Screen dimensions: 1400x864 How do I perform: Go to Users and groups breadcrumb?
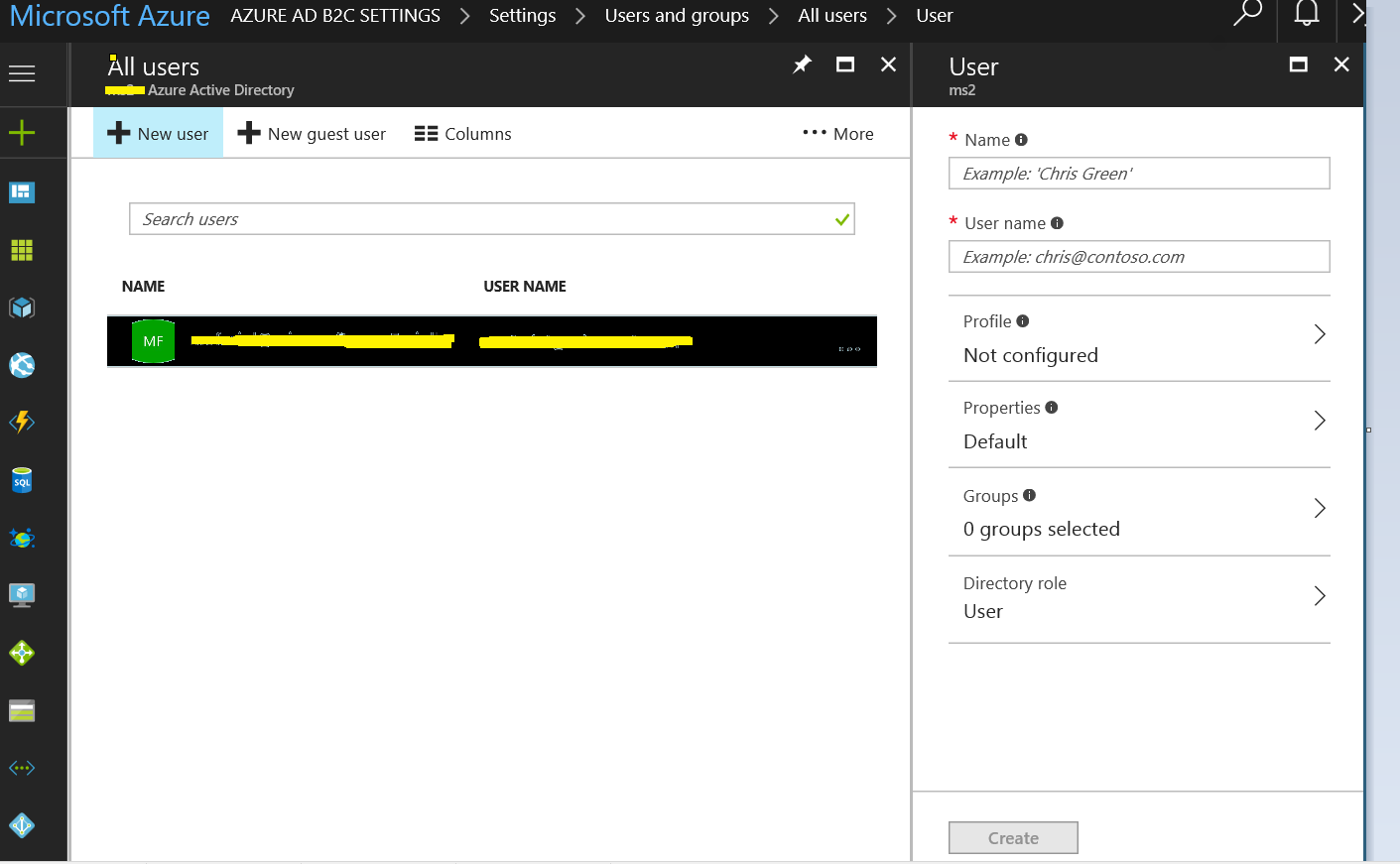coord(677,16)
